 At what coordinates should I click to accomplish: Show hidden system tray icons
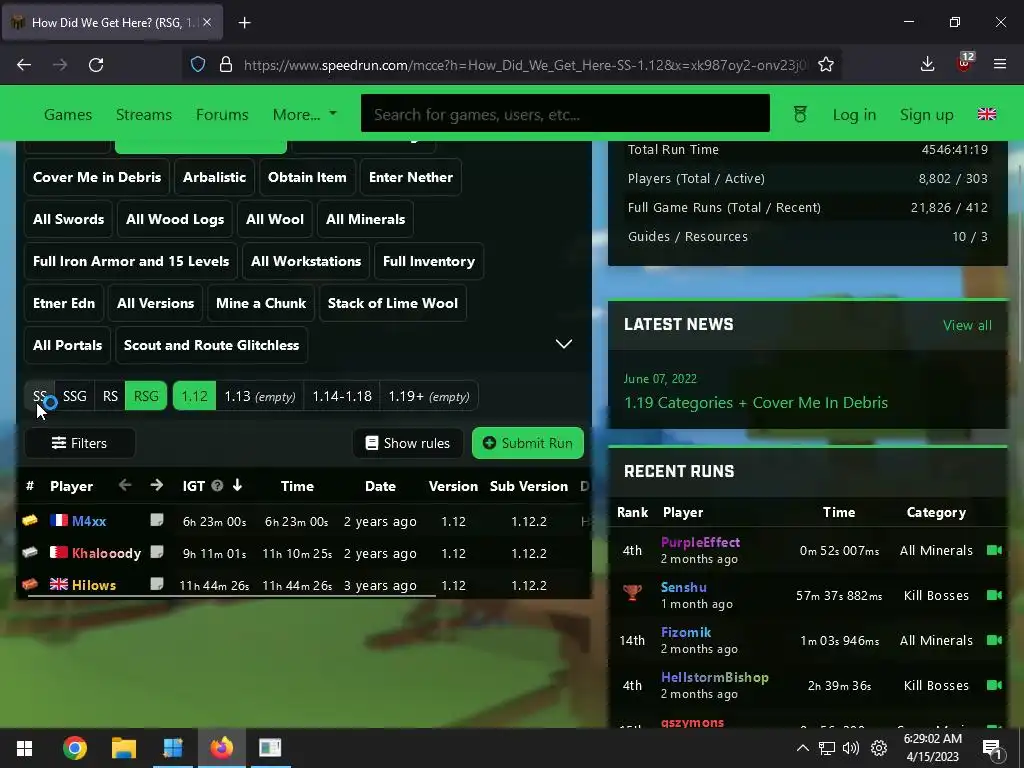point(803,748)
